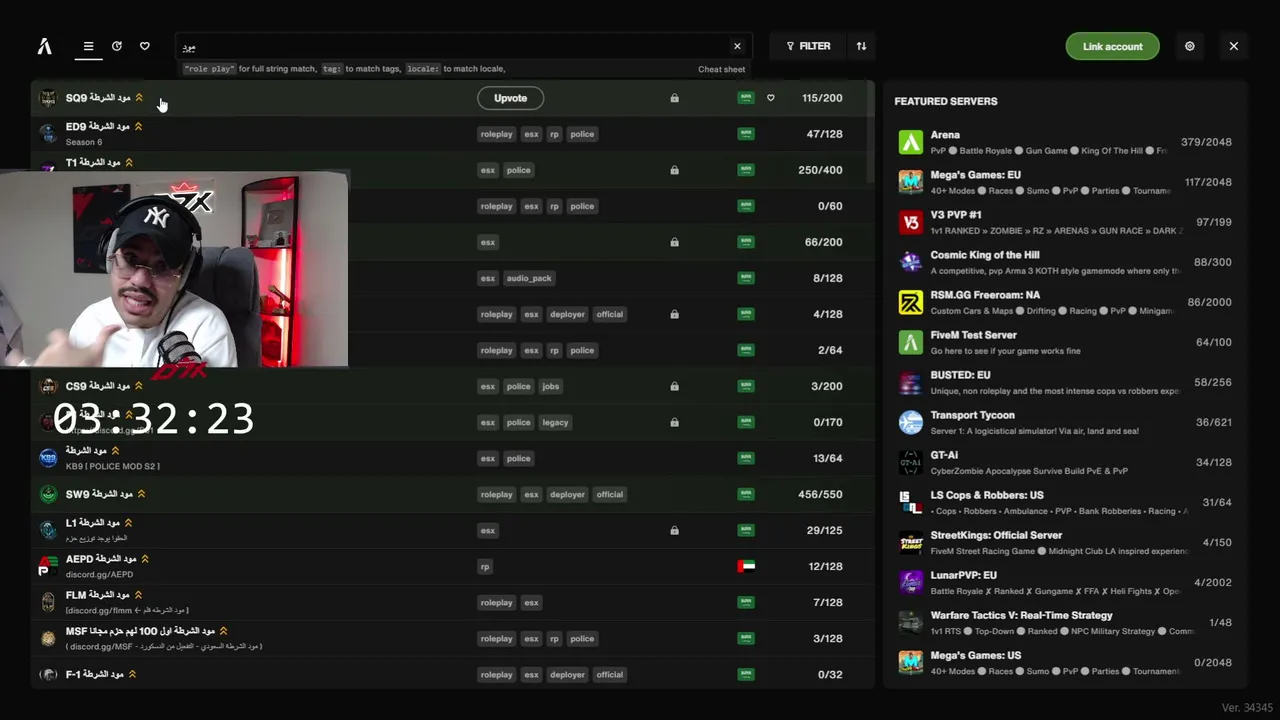Click Mega's Games: EU server icon
This screenshot has height=720, width=1280.
click(910, 182)
